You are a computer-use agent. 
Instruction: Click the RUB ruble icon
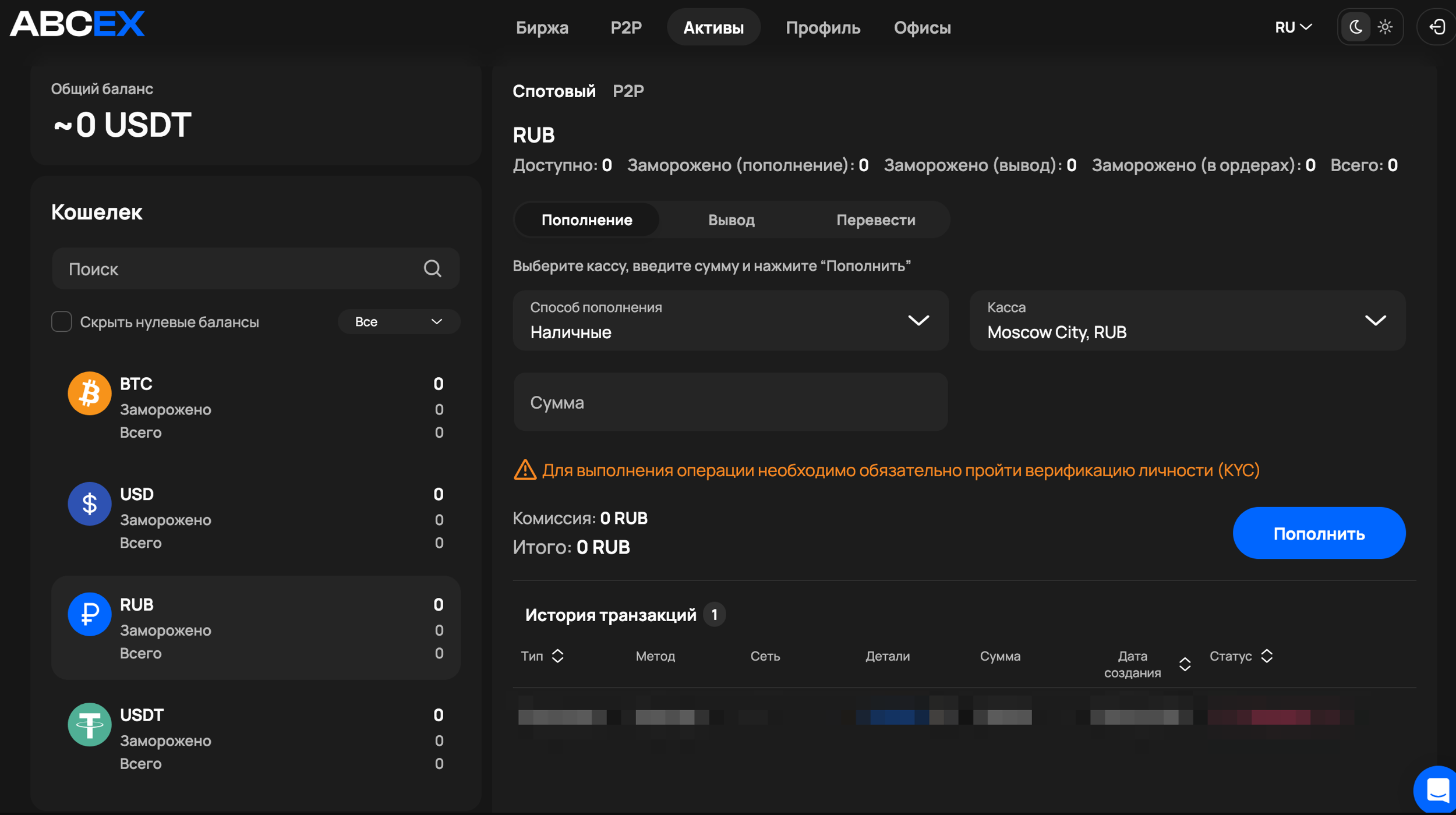(x=89, y=614)
